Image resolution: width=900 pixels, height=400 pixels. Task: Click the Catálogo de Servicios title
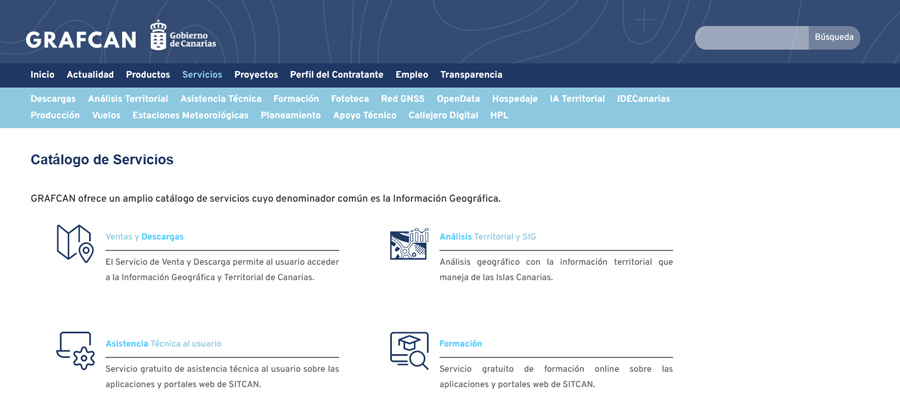(102, 160)
